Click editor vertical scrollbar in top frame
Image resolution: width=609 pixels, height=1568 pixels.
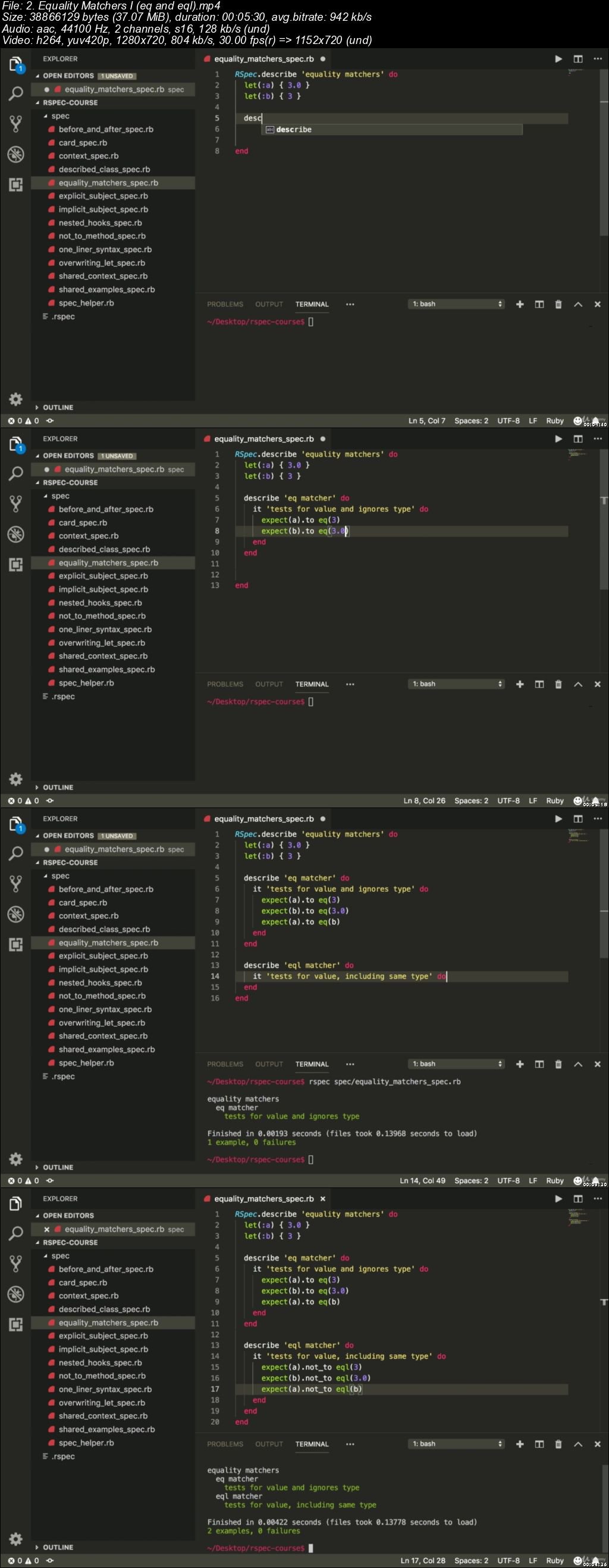[x=604, y=152]
